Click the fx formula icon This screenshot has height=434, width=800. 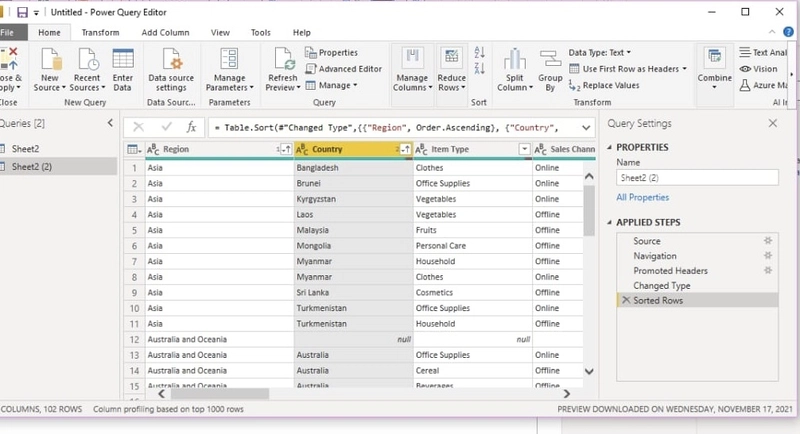click(191, 127)
